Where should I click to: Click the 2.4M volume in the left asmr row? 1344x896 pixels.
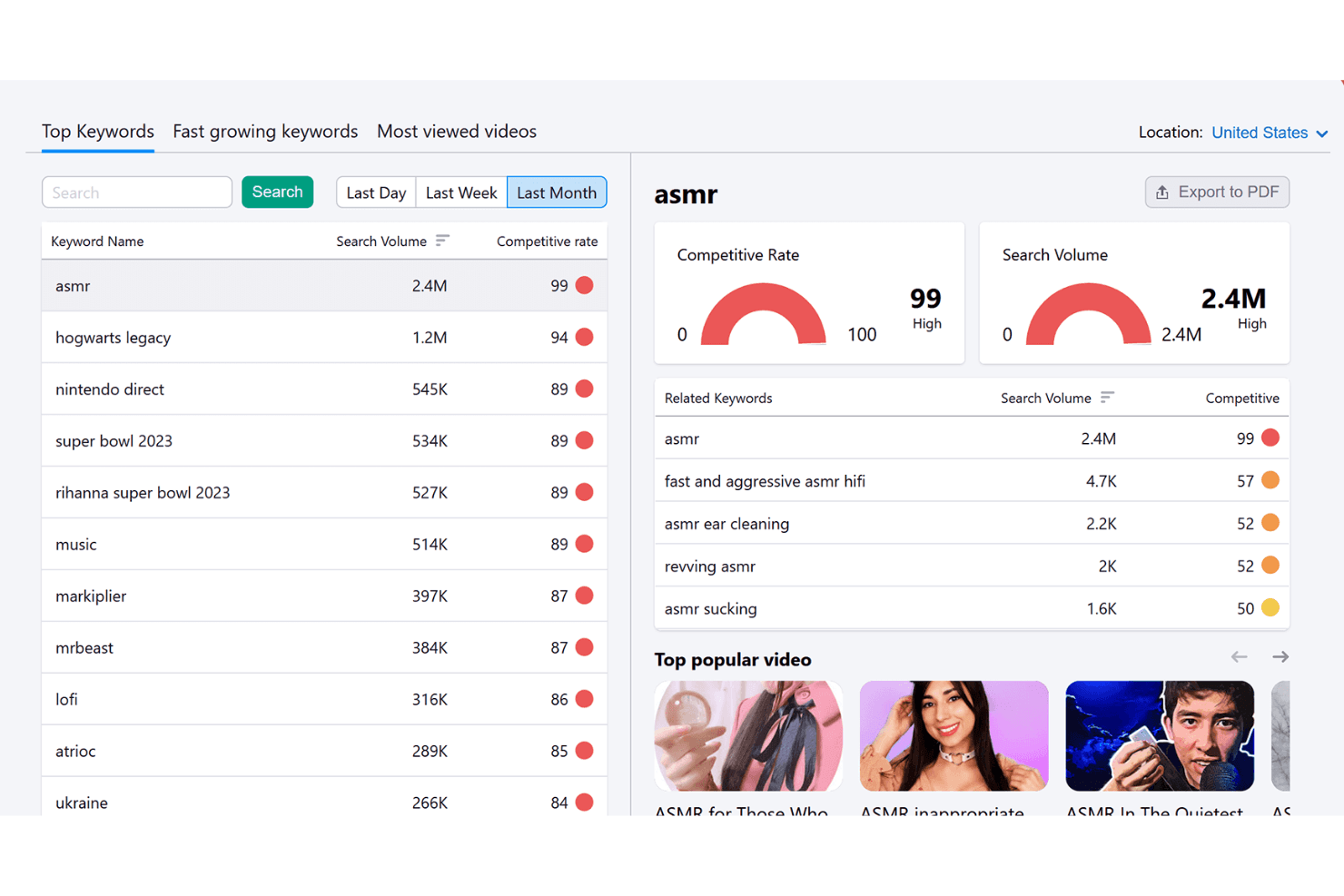pyautogui.click(x=430, y=286)
